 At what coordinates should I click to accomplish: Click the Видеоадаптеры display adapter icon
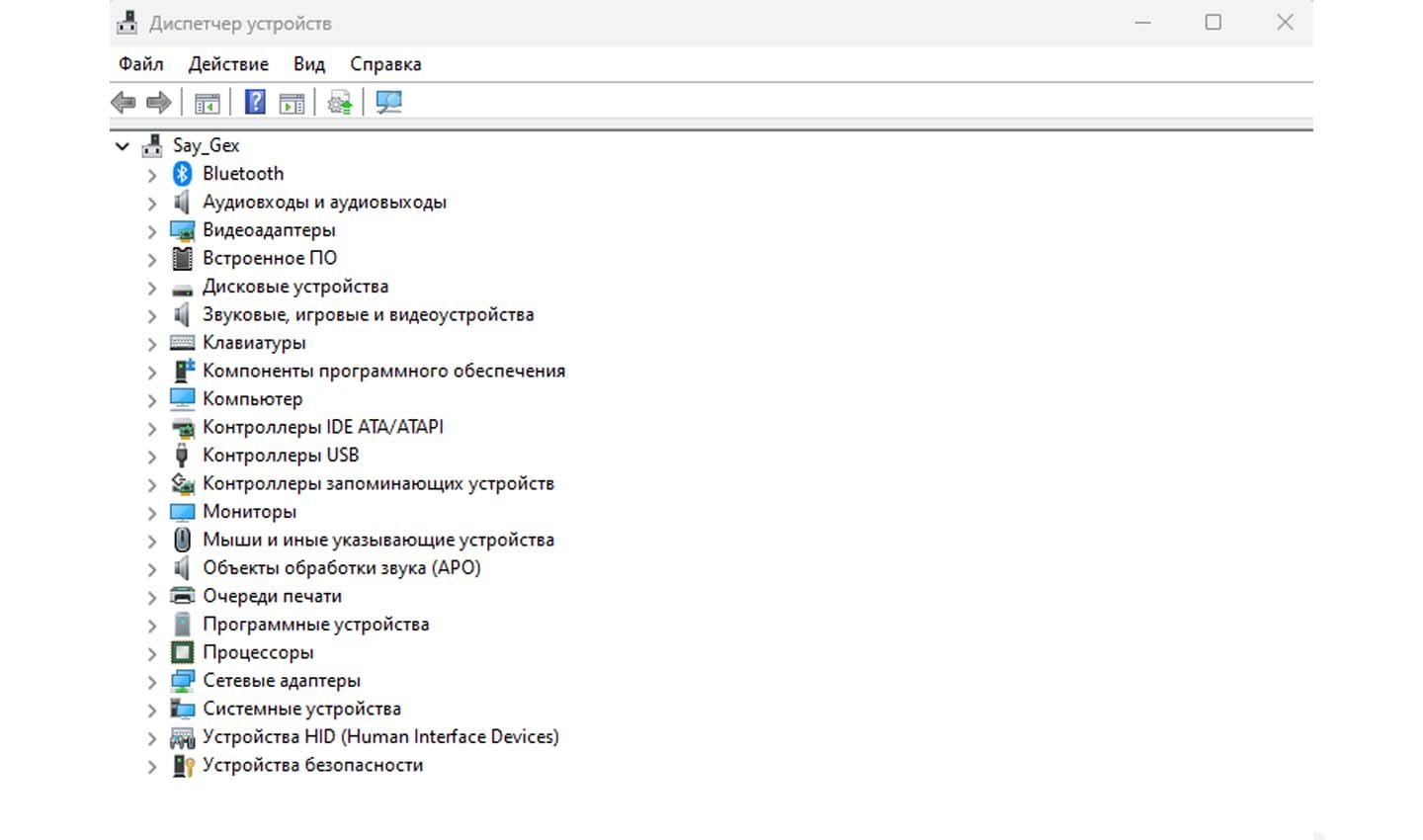[x=182, y=230]
